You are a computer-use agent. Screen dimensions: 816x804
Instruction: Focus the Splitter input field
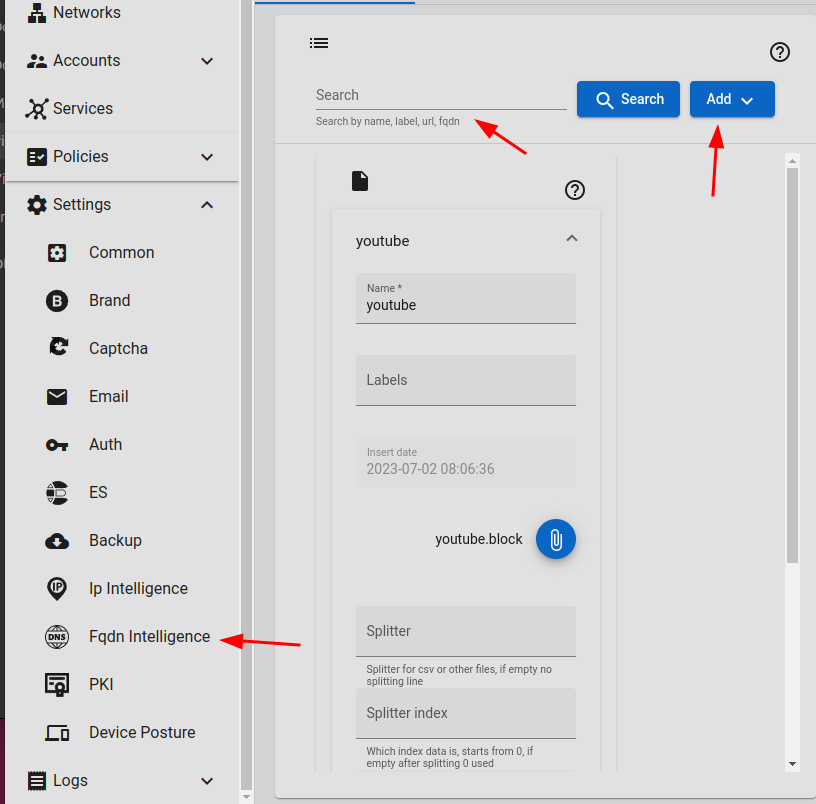click(x=465, y=631)
